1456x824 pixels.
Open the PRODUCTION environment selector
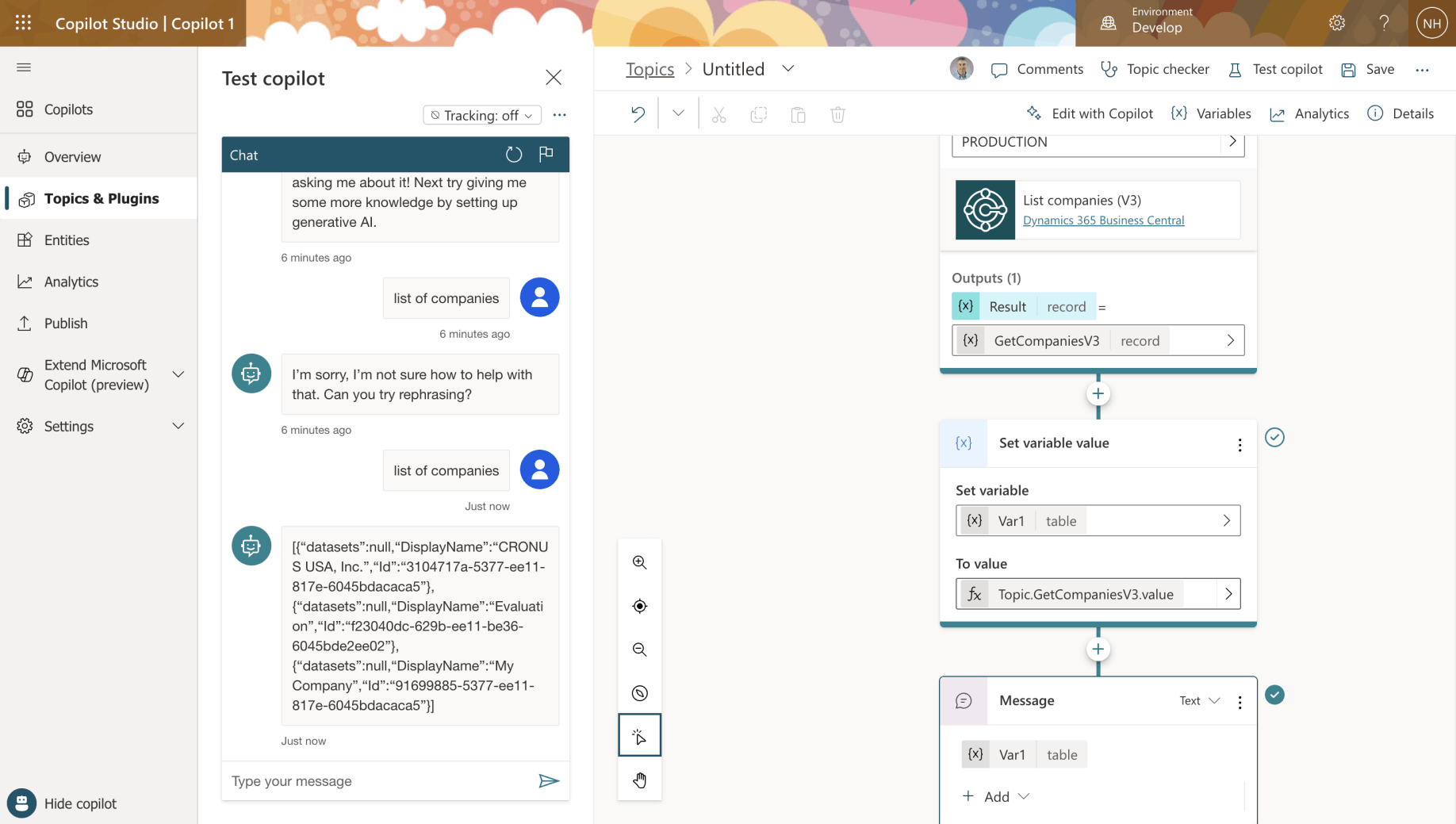pyautogui.click(x=1098, y=143)
